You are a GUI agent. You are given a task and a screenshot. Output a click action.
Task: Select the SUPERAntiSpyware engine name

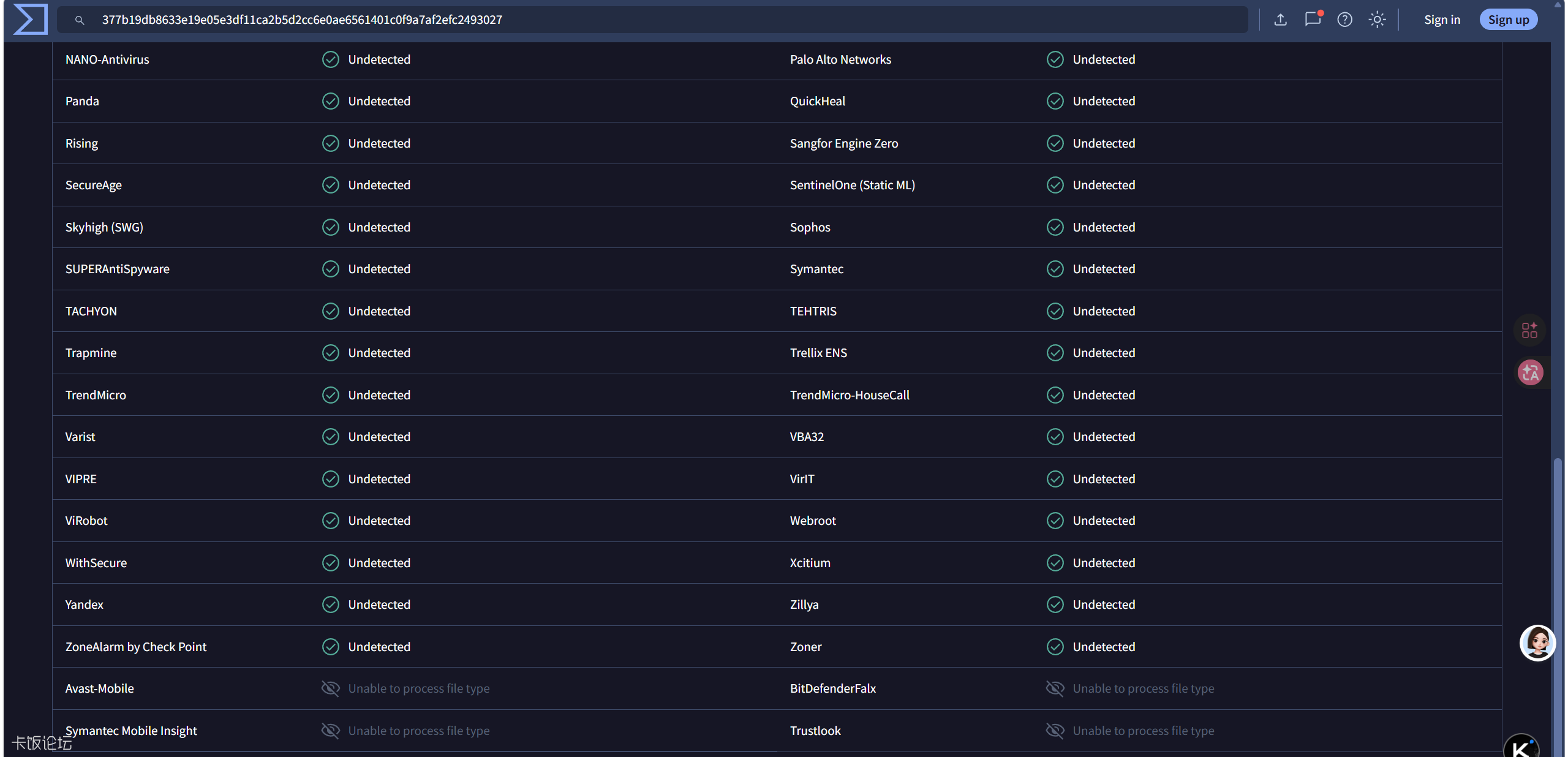(118, 269)
